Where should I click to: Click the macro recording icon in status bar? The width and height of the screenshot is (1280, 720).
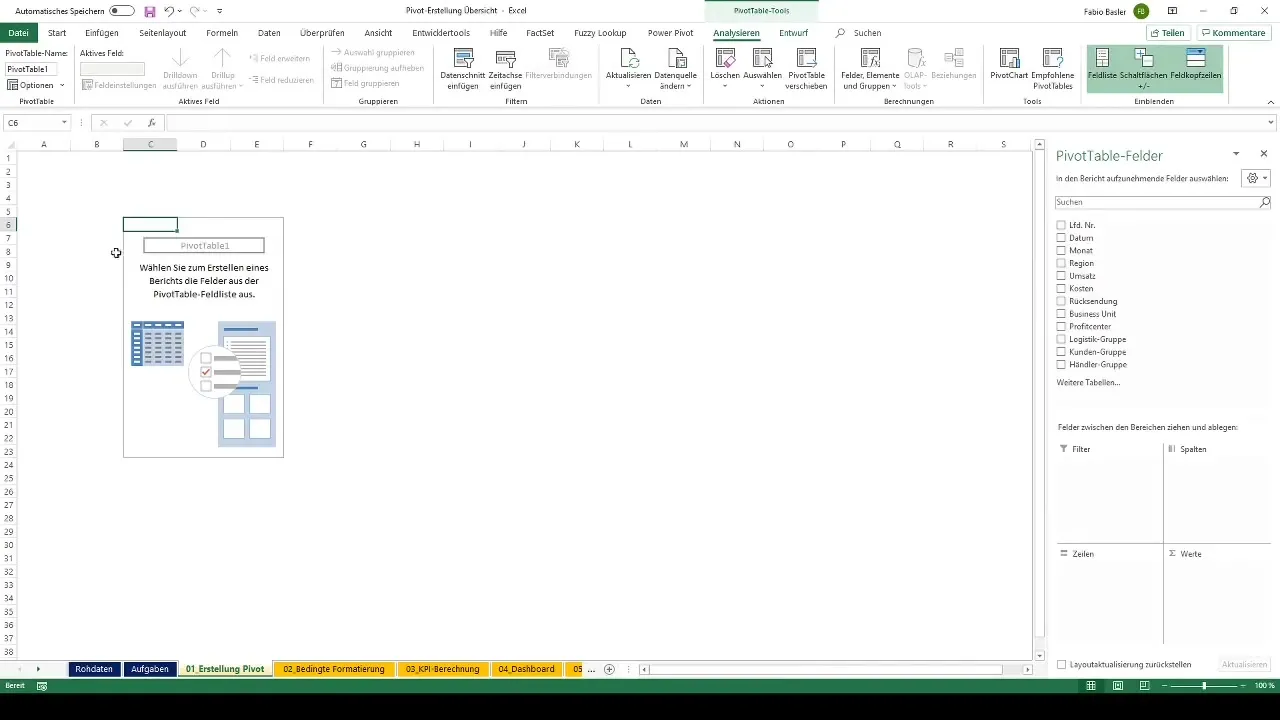(x=42, y=686)
